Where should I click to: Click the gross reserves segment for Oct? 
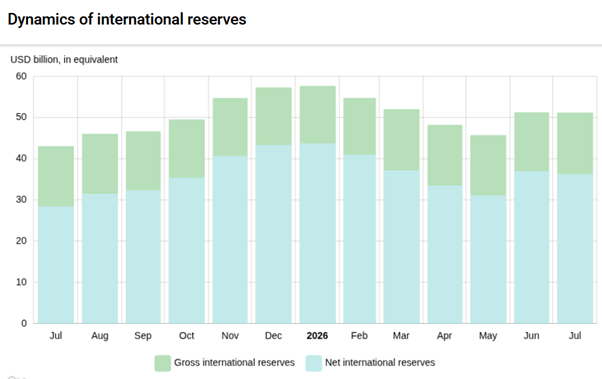click(187, 149)
